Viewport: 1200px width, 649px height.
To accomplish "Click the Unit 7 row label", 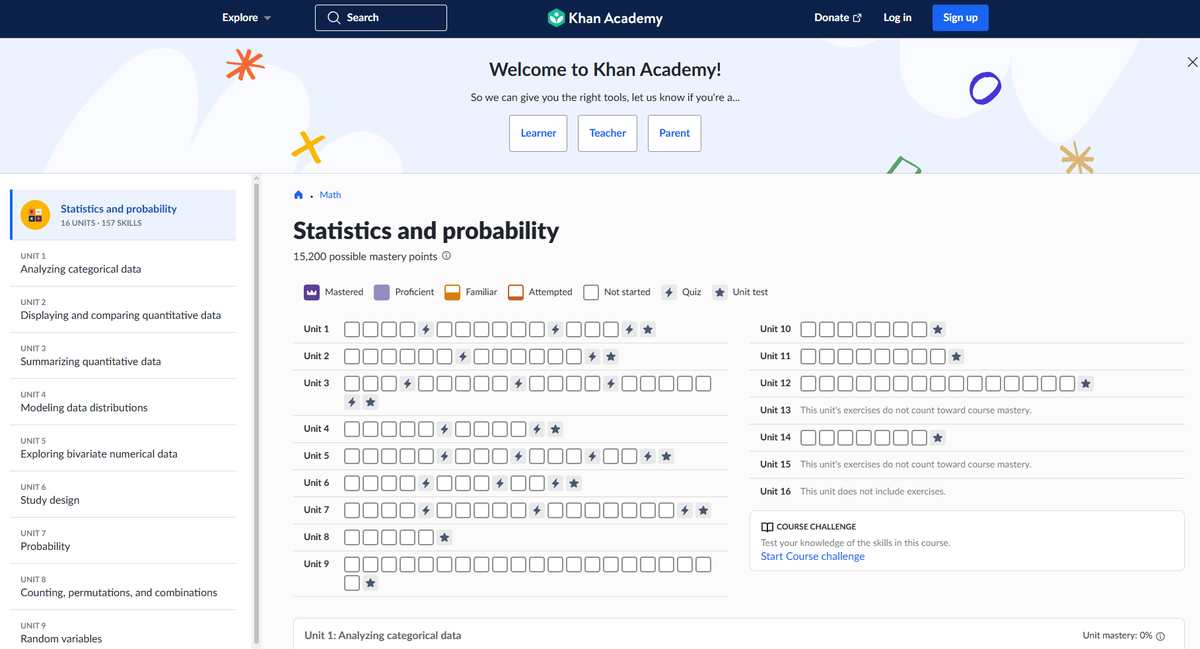I will [x=316, y=510].
